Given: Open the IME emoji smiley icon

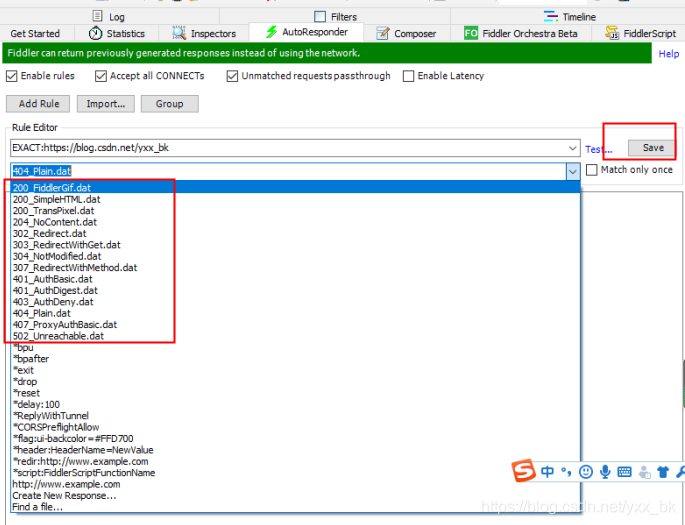Looking at the screenshot, I should pyautogui.click(x=586, y=472).
